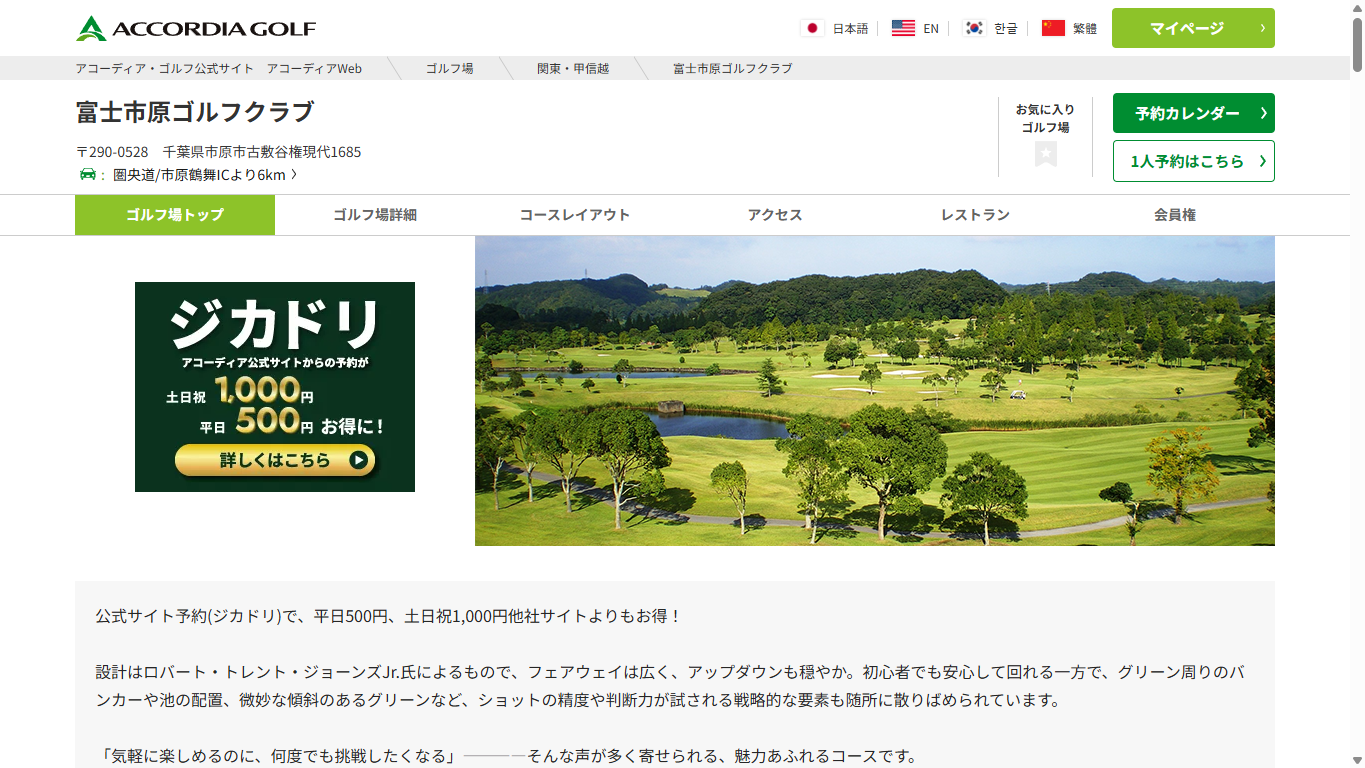Click お気に入りゴルフ場 label

point(1045,118)
